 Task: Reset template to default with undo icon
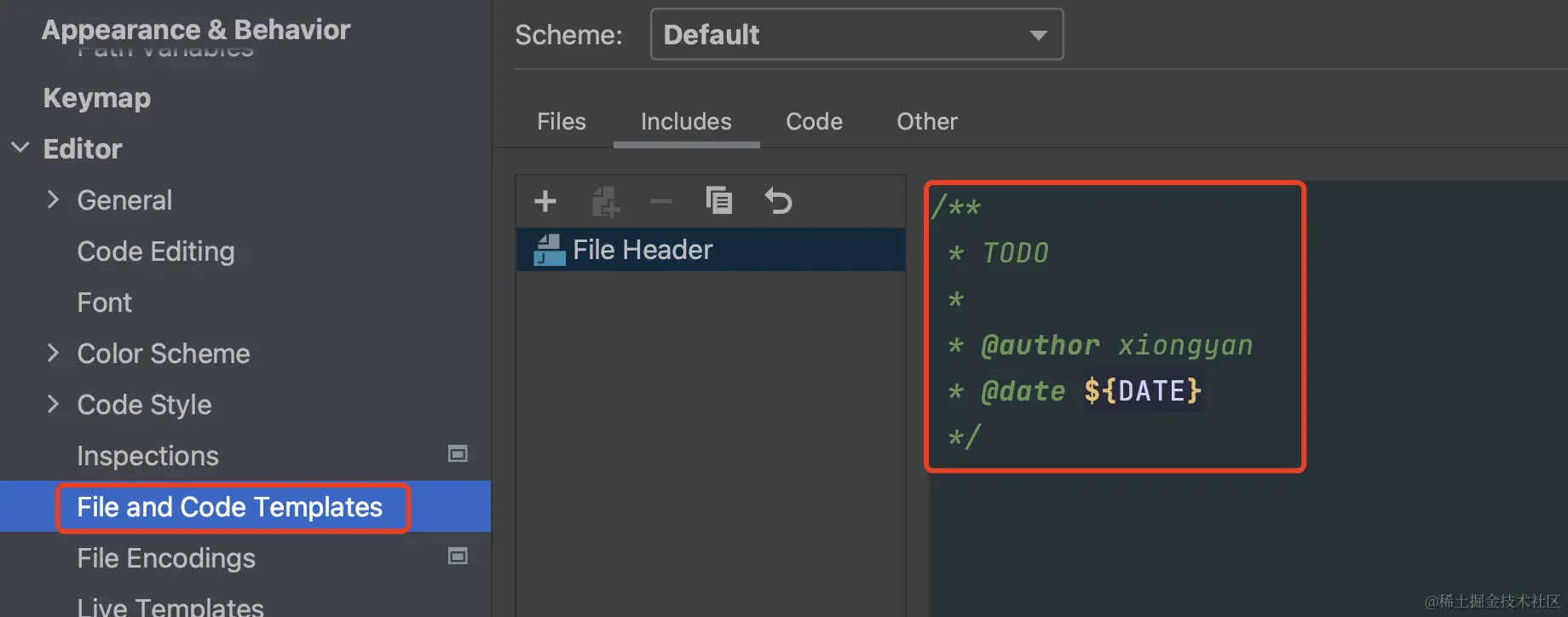[x=778, y=201]
